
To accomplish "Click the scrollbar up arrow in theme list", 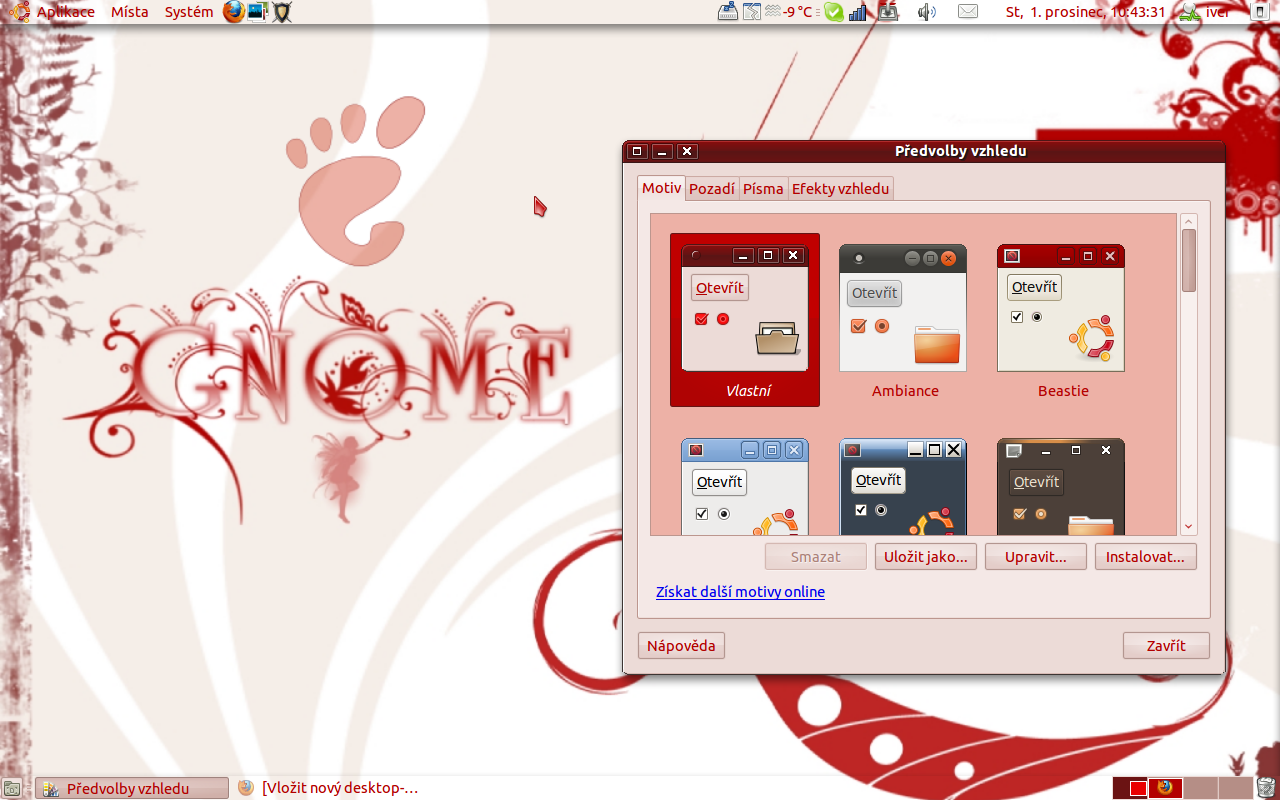I will click(1189, 221).
